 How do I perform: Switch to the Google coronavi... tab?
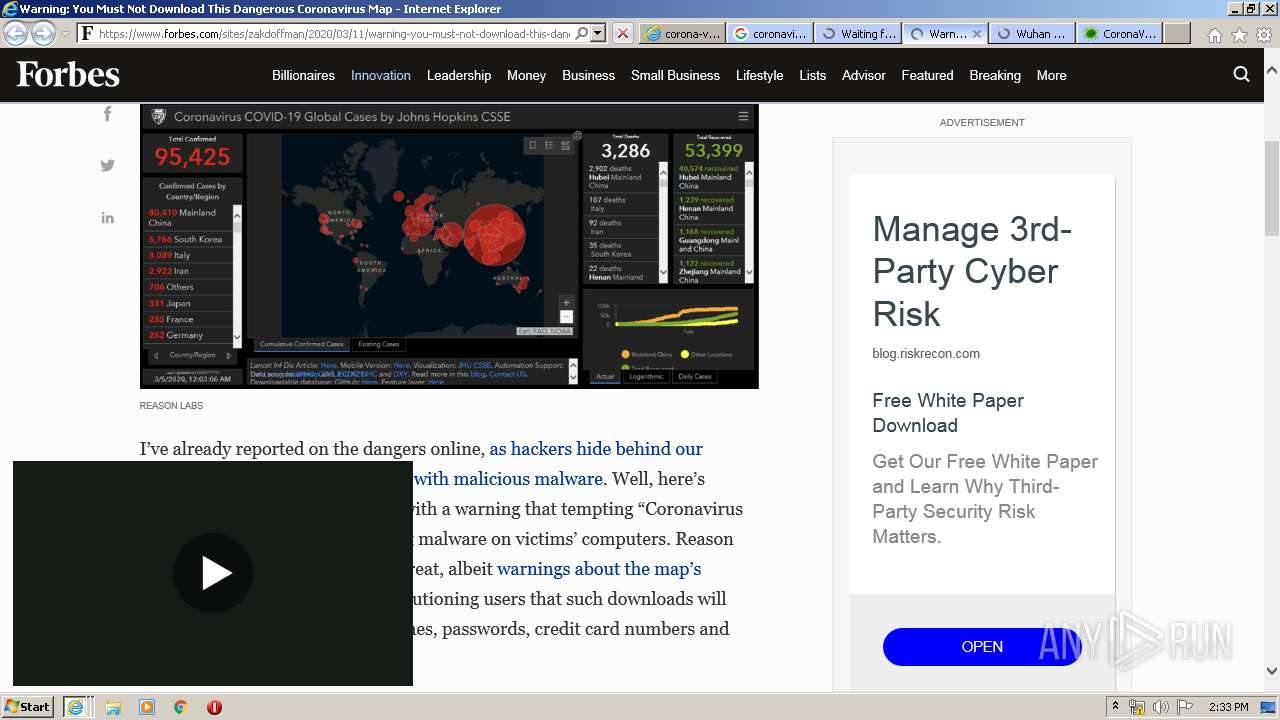pyautogui.click(x=770, y=33)
